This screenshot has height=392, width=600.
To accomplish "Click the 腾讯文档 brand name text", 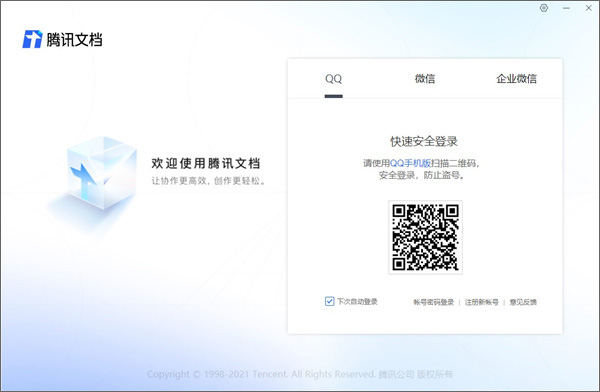I will click(x=74, y=39).
